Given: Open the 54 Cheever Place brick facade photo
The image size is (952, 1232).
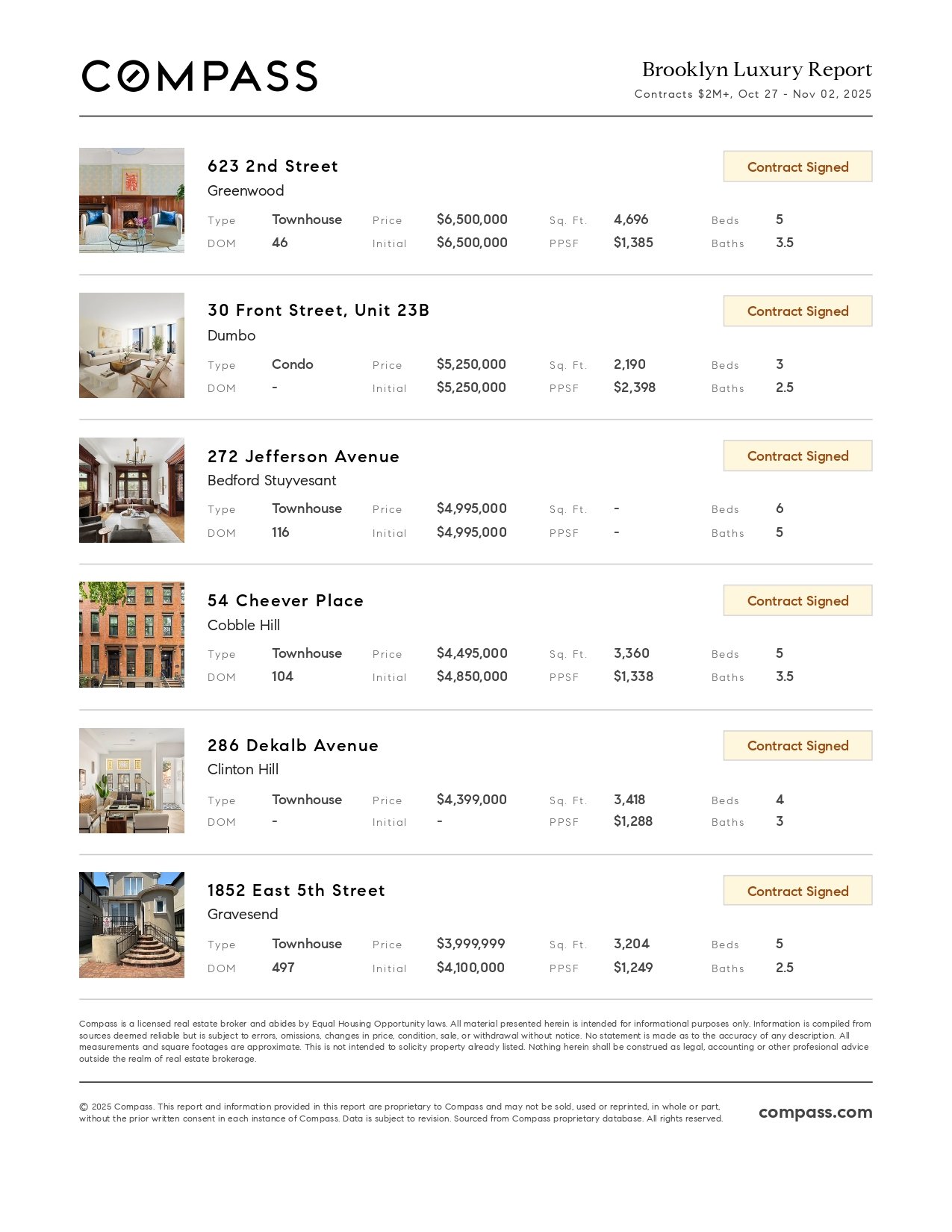Looking at the screenshot, I should click(x=131, y=635).
